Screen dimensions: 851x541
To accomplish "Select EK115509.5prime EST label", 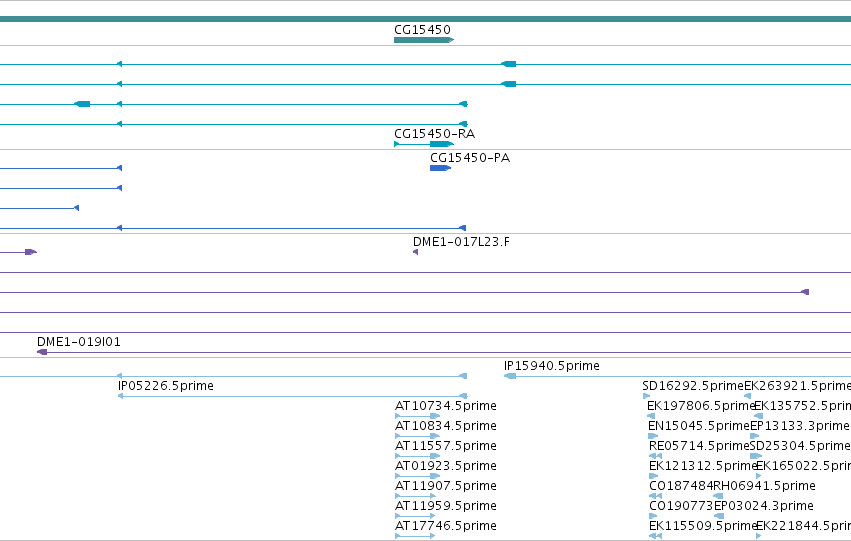I will click(703, 526).
